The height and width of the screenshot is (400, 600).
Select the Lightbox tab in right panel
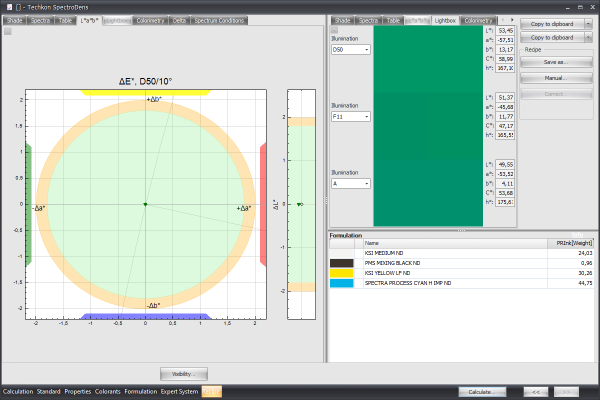pos(444,19)
